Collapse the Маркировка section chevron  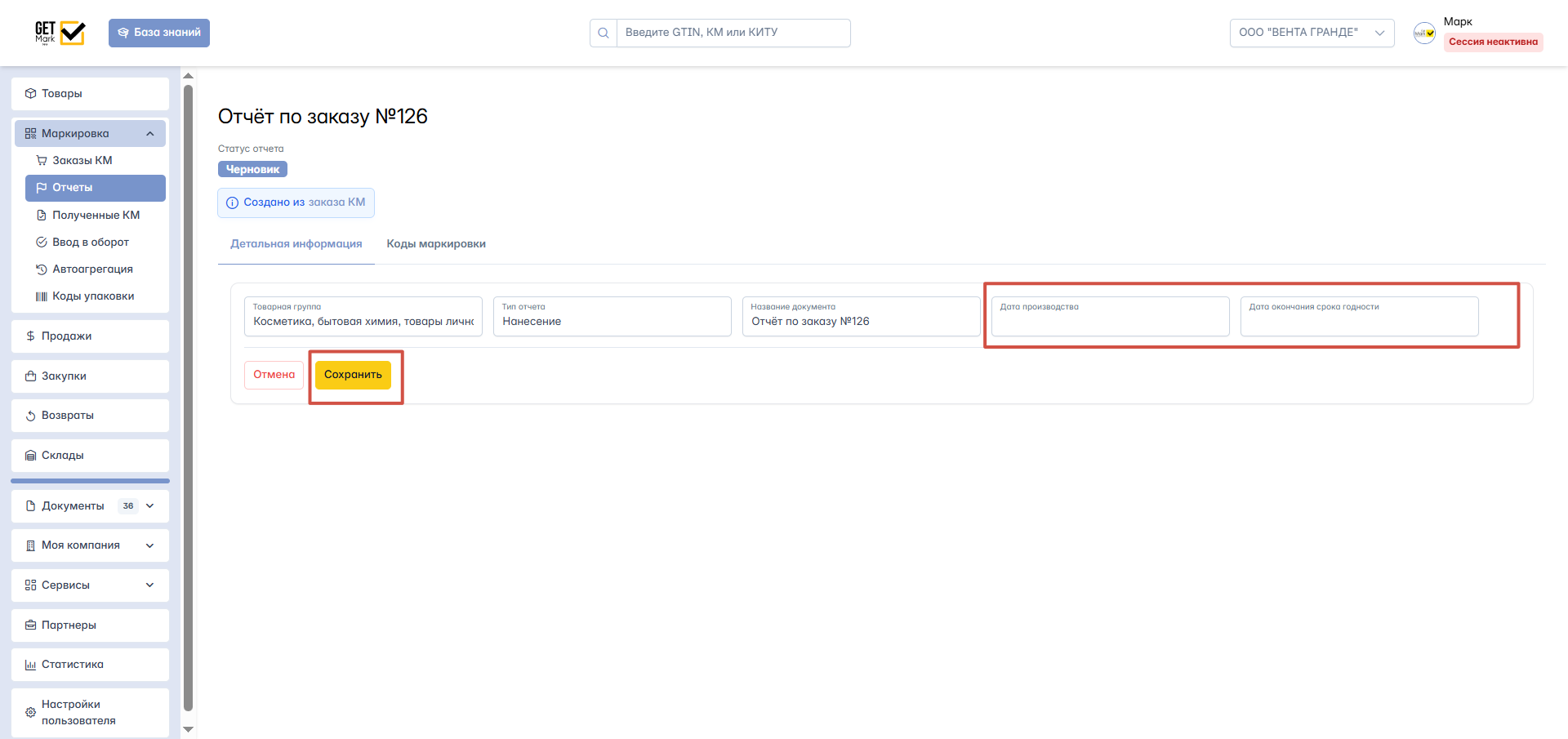[150, 134]
